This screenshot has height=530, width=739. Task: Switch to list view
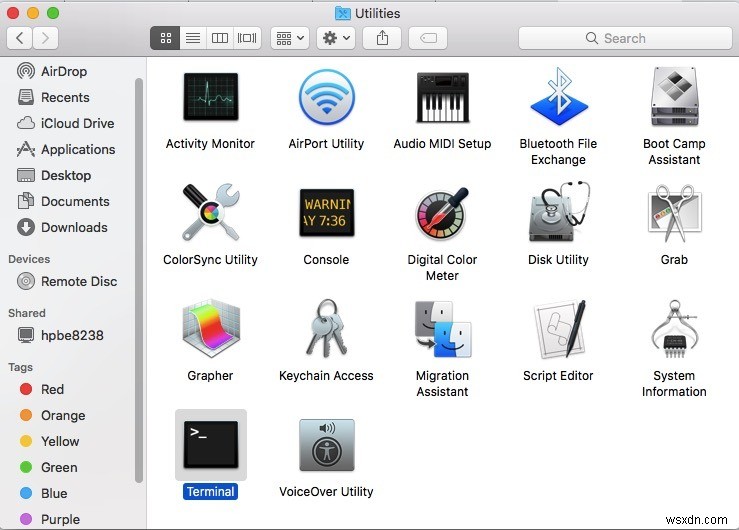(x=193, y=38)
